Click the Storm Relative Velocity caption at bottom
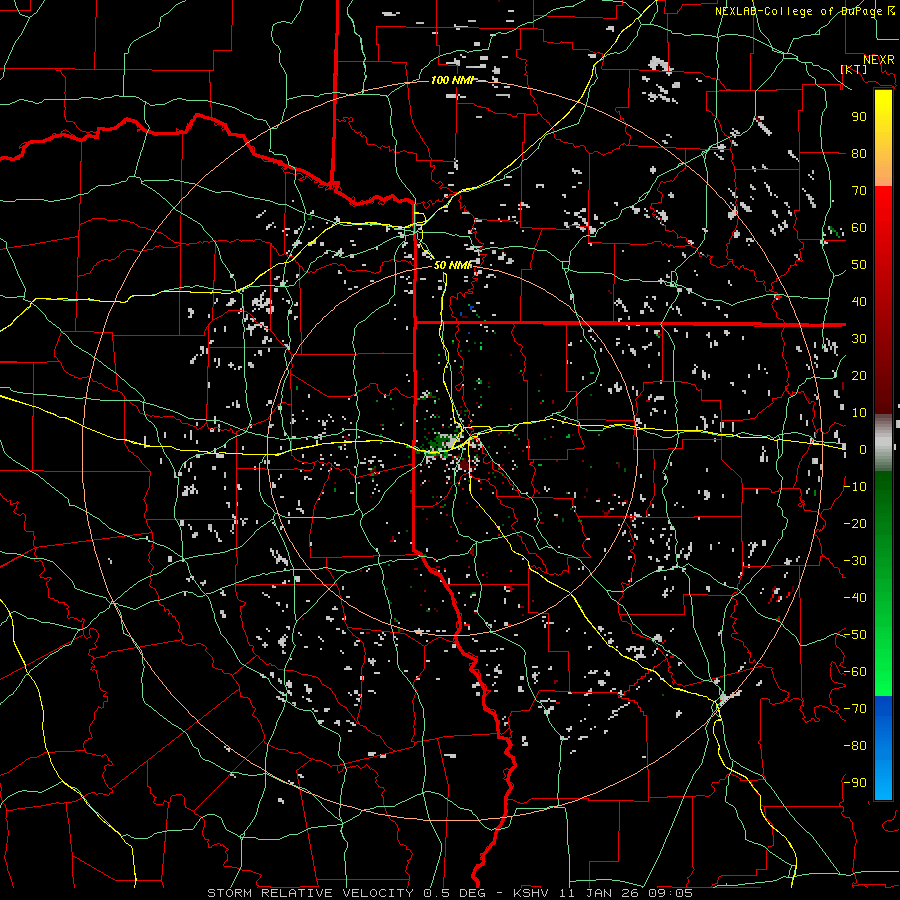 tap(450, 893)
